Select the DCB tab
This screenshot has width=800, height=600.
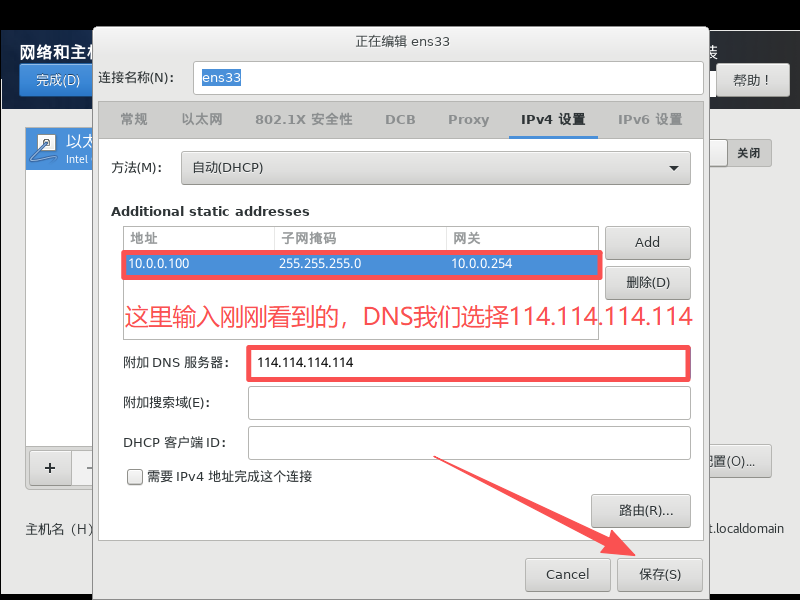point(400,119)
